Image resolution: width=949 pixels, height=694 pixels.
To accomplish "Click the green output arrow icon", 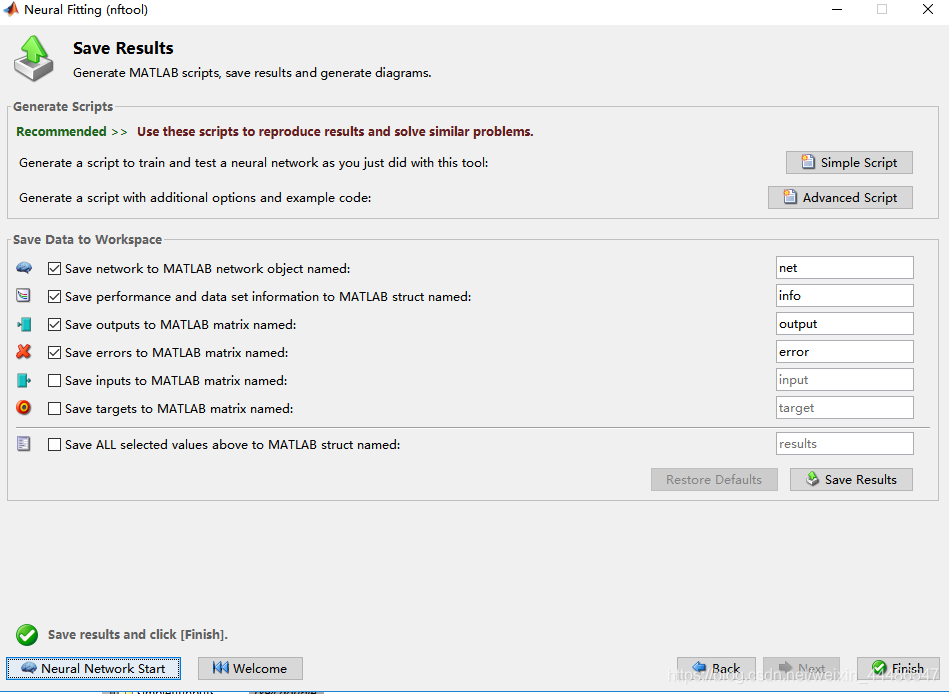I will click(x=24, y=324).
